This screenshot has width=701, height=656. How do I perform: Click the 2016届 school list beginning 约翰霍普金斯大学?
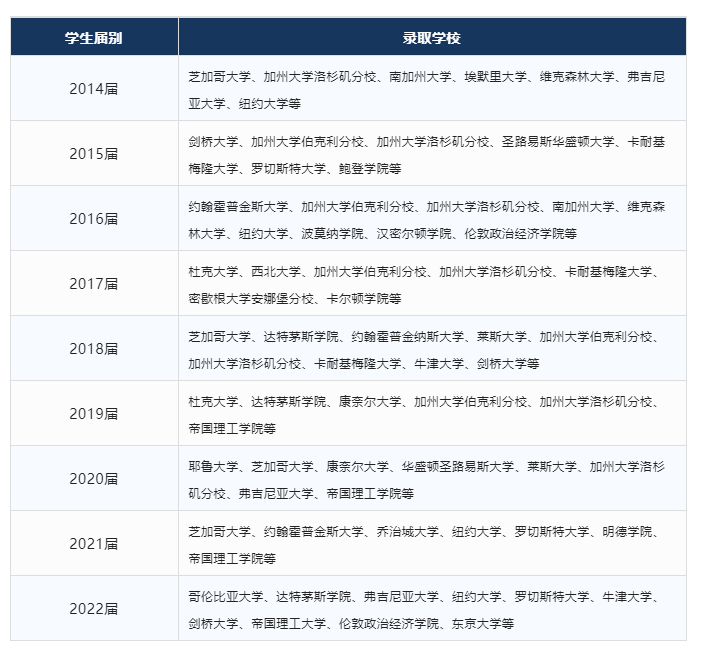(x=427, y=220)
